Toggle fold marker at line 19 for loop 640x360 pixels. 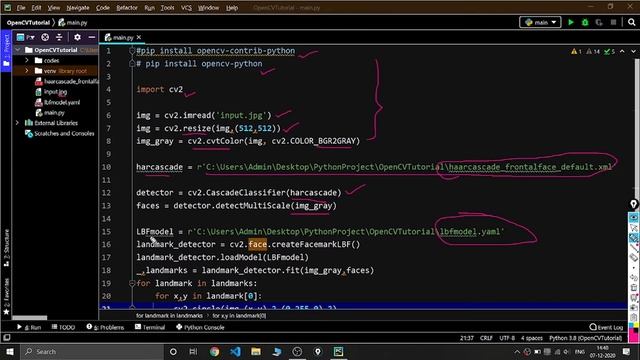(132, 283)
